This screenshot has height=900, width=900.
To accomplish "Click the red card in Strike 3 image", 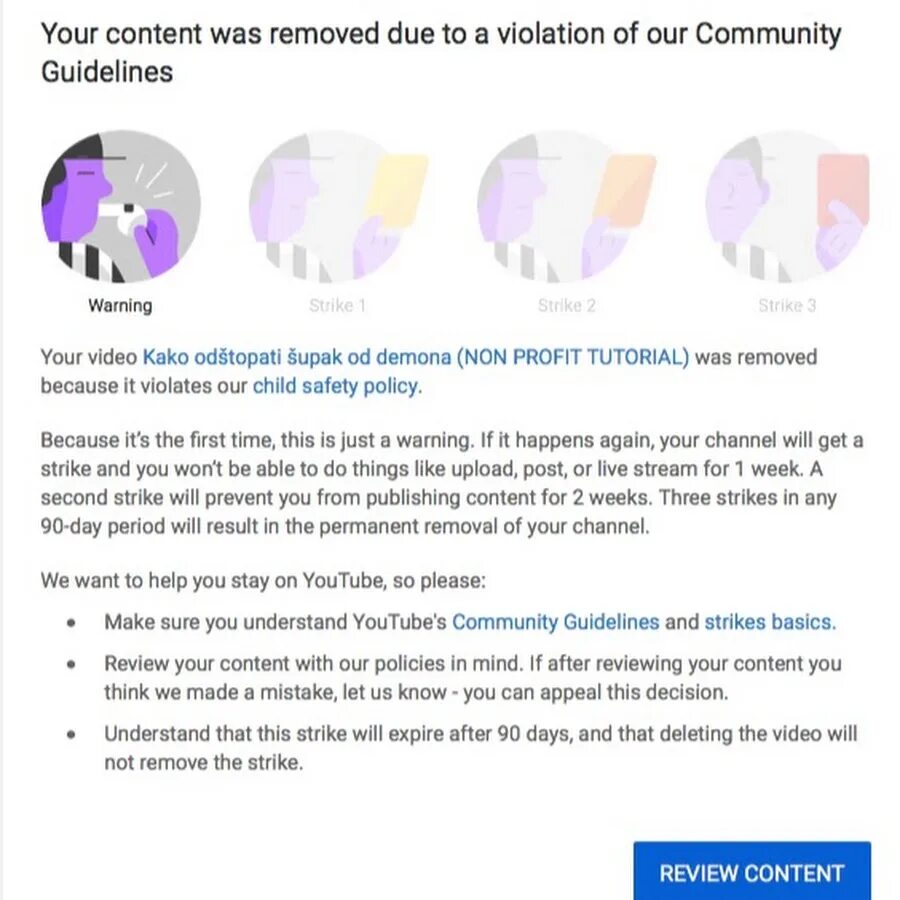I will [843, 190].
